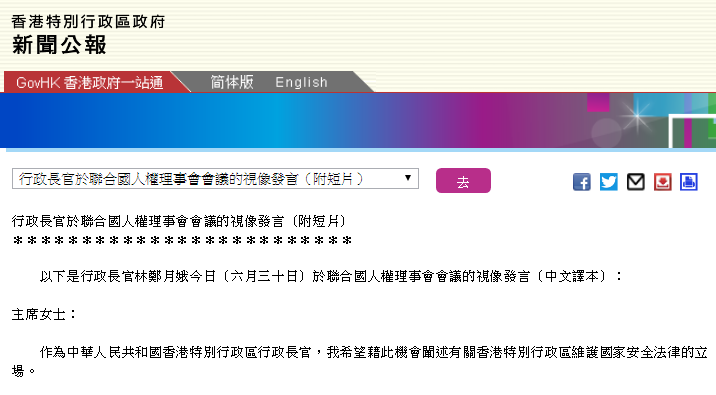Click the article title 行政長官於聯合國人權理事會會議的視像發言
The width and height of the screenshot is (716, 395).
coord(179,221)
